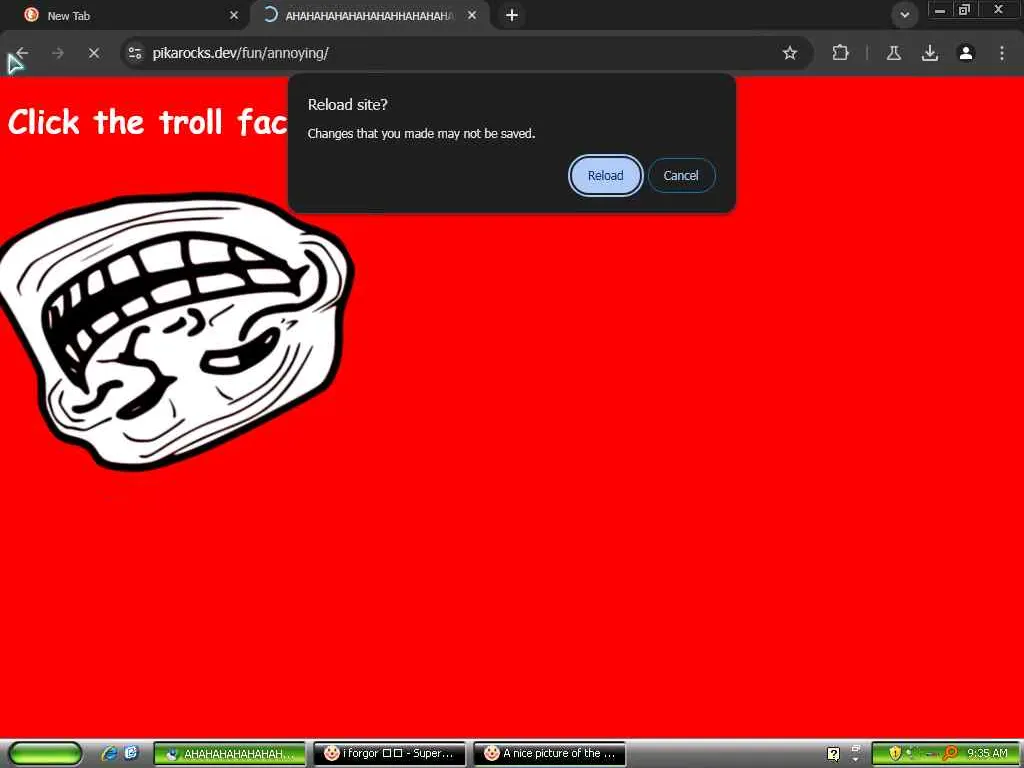Open the profile avatar menu

point(966,53)
